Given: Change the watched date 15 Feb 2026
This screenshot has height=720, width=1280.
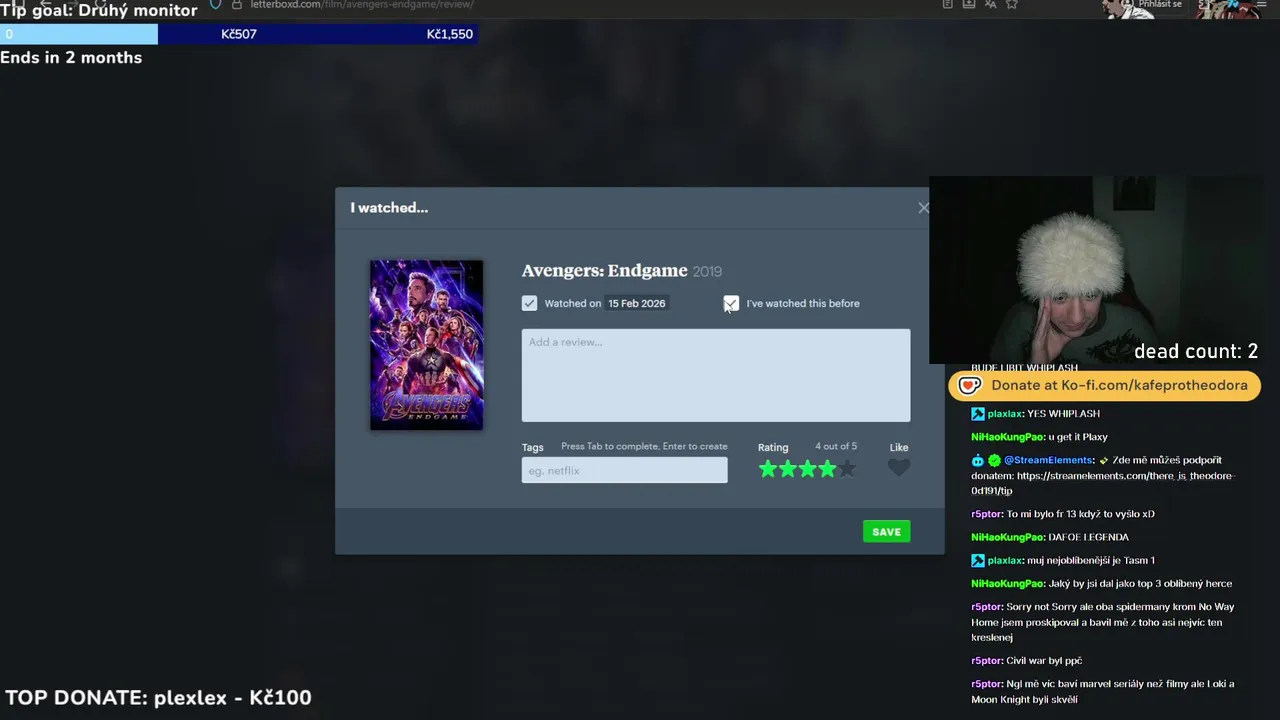Looking at the screenshot, I should pyautogui.click(x=636, y=303).
